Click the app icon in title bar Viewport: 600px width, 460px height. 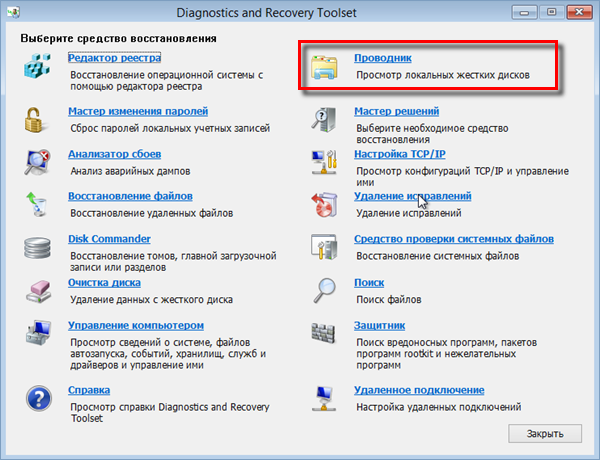point(13,13)
